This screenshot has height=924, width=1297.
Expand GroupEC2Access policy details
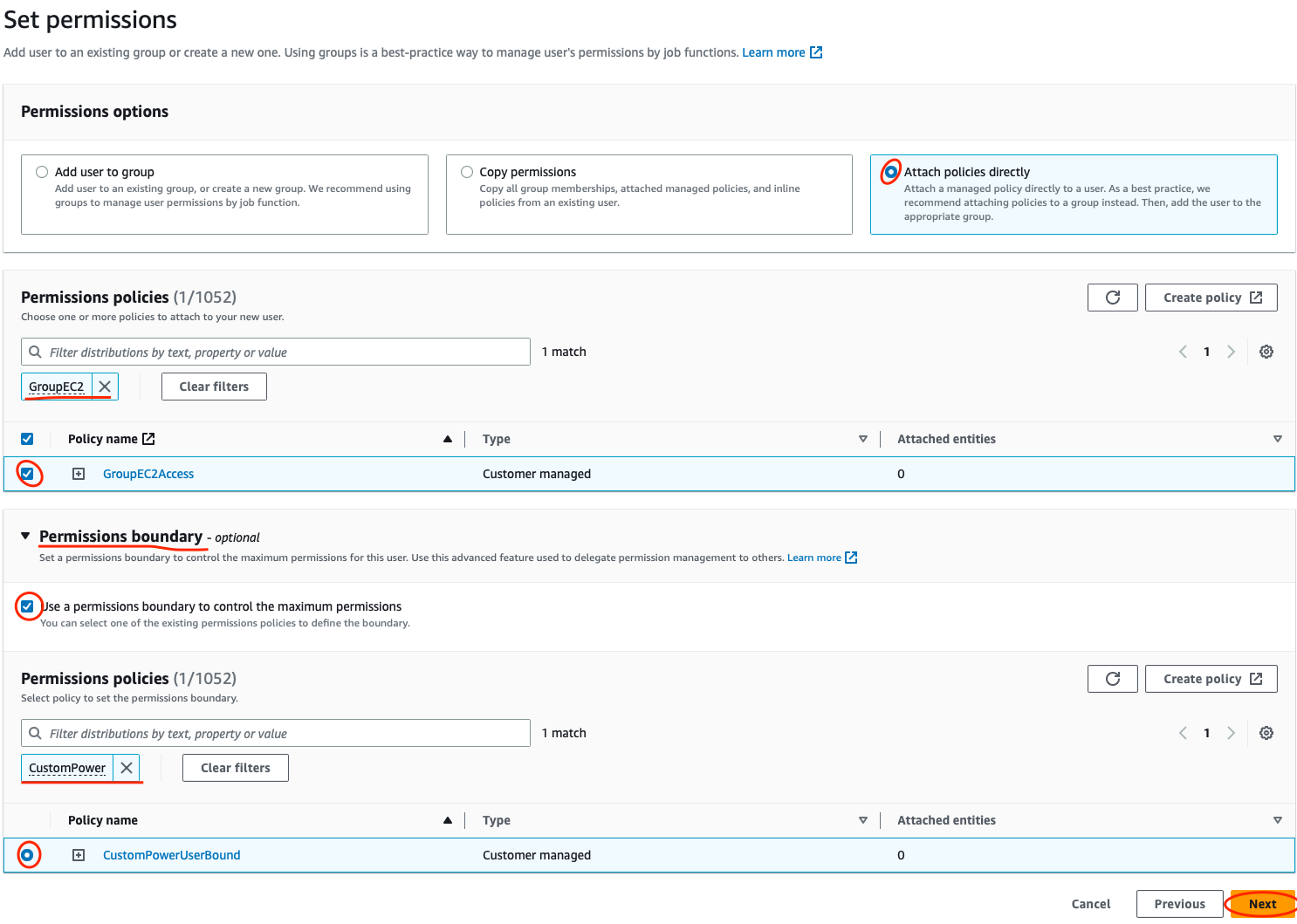pyautogui.click(x=79, y=474)
